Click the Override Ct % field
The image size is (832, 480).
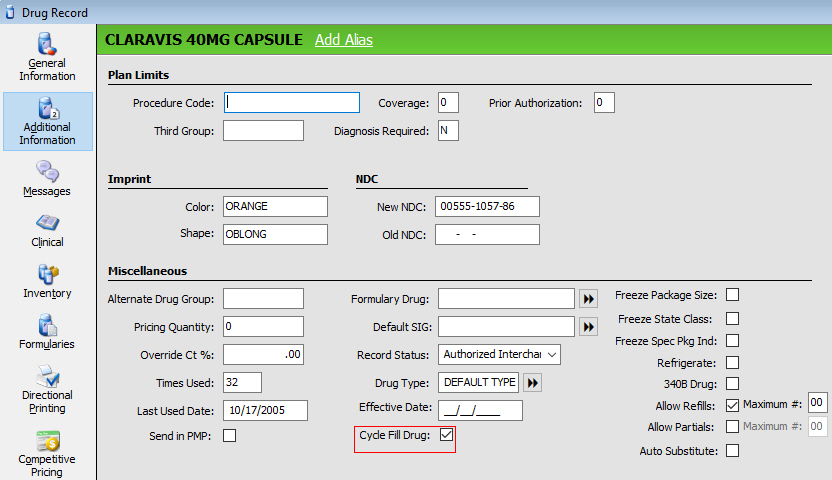(263, 354)
